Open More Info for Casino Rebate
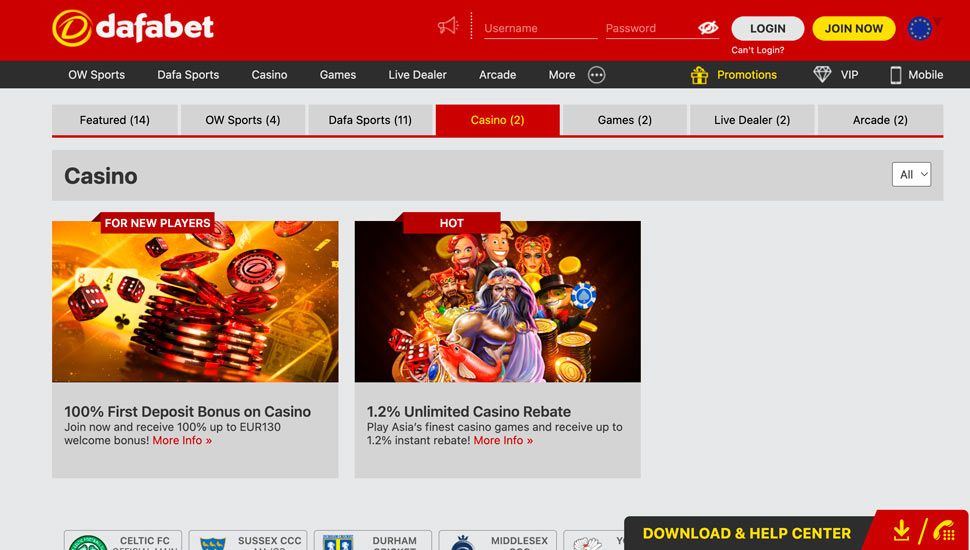Screen dimensions: 970x550 (x=503, y=440)
